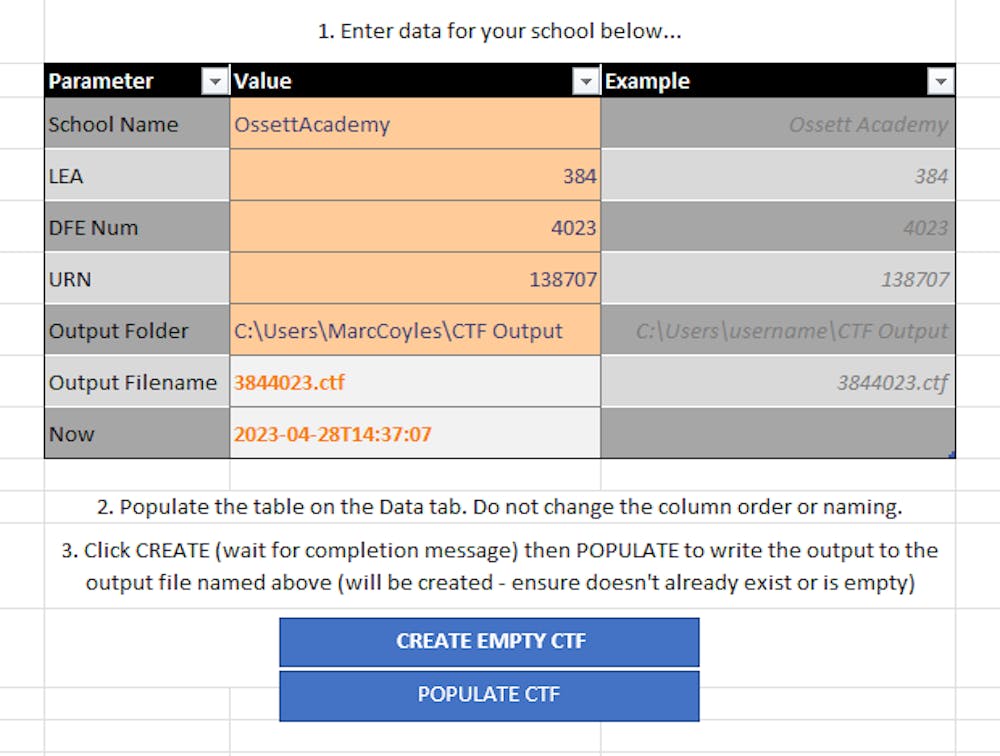Select the School Name parameter label cell

[x=137, y=125]
